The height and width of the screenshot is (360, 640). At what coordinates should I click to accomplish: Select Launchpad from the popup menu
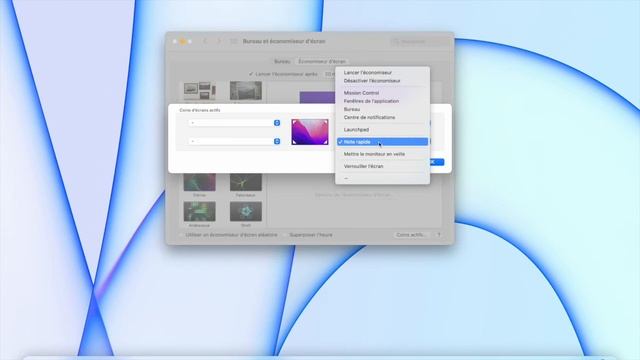382,130
